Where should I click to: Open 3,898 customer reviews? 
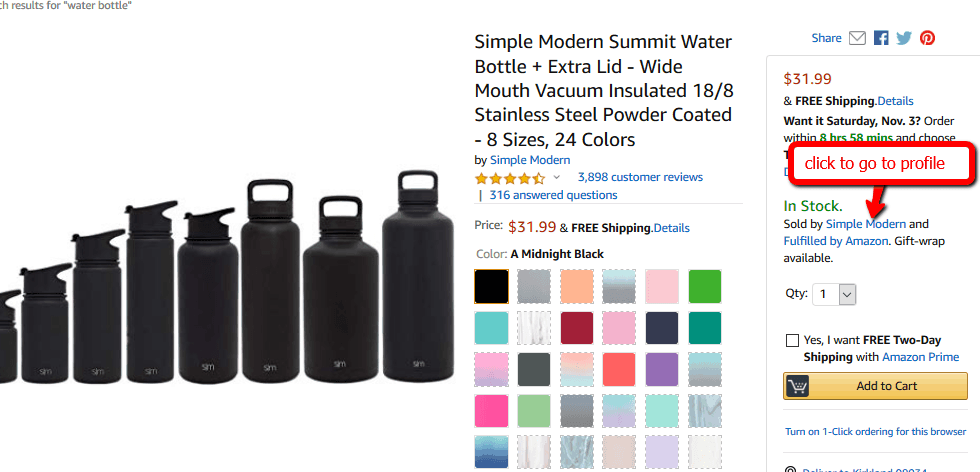point(640,177)
